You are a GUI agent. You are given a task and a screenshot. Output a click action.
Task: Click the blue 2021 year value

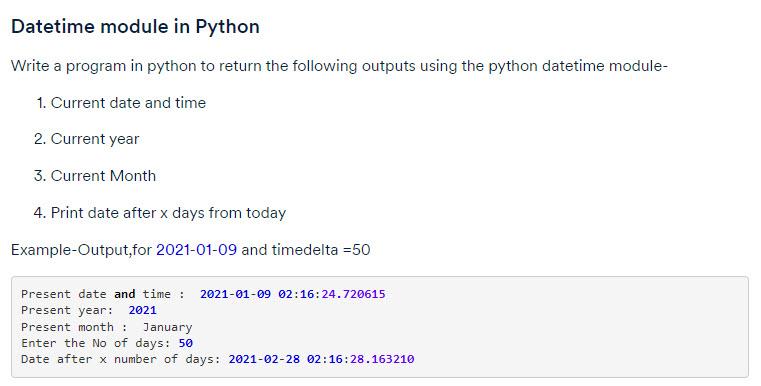142,310
